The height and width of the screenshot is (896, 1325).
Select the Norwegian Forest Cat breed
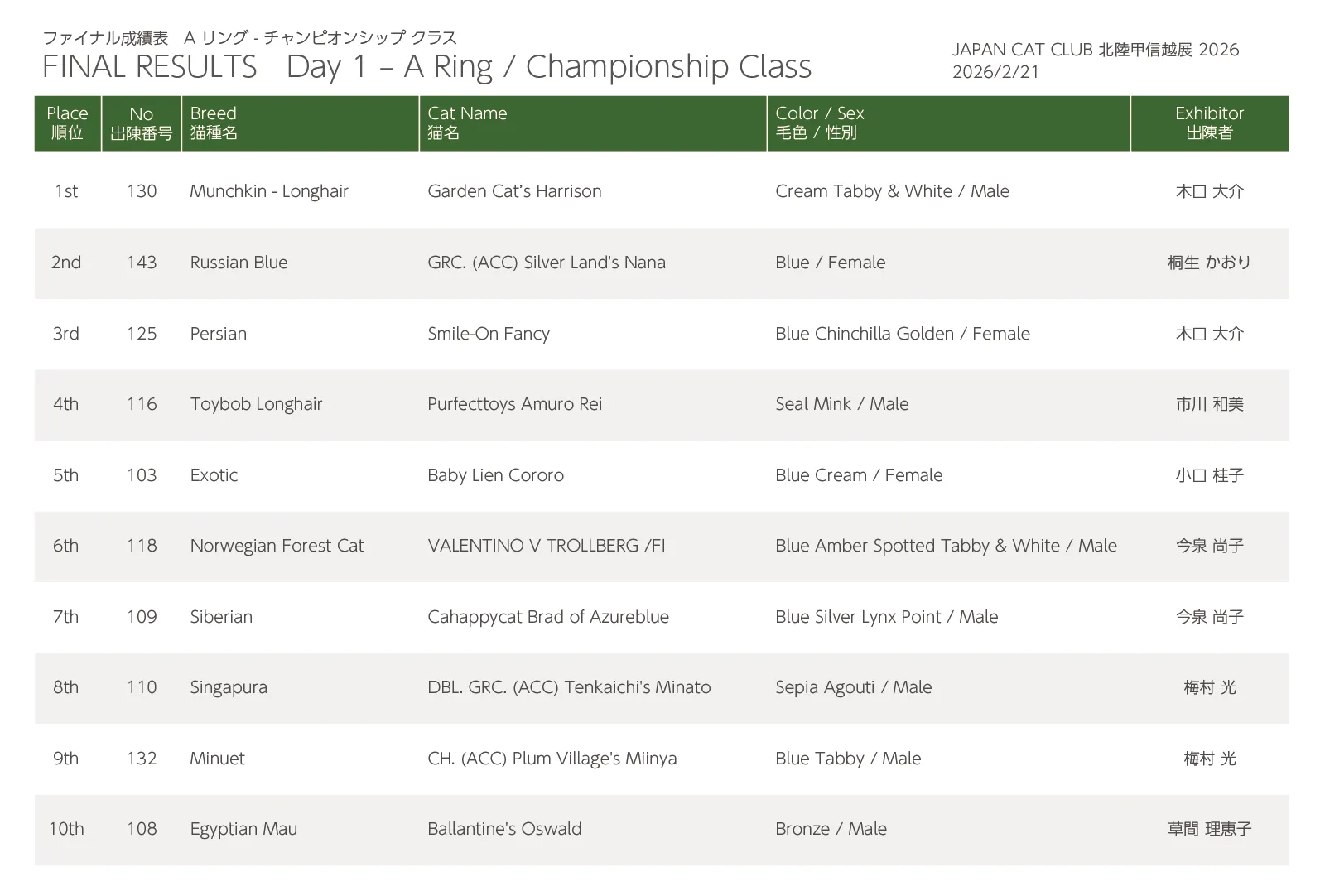277,546
